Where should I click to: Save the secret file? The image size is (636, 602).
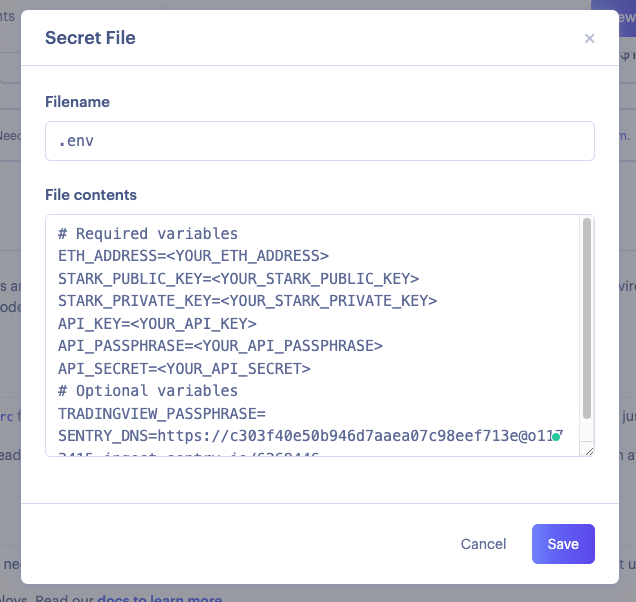click(x=563, y=544)
